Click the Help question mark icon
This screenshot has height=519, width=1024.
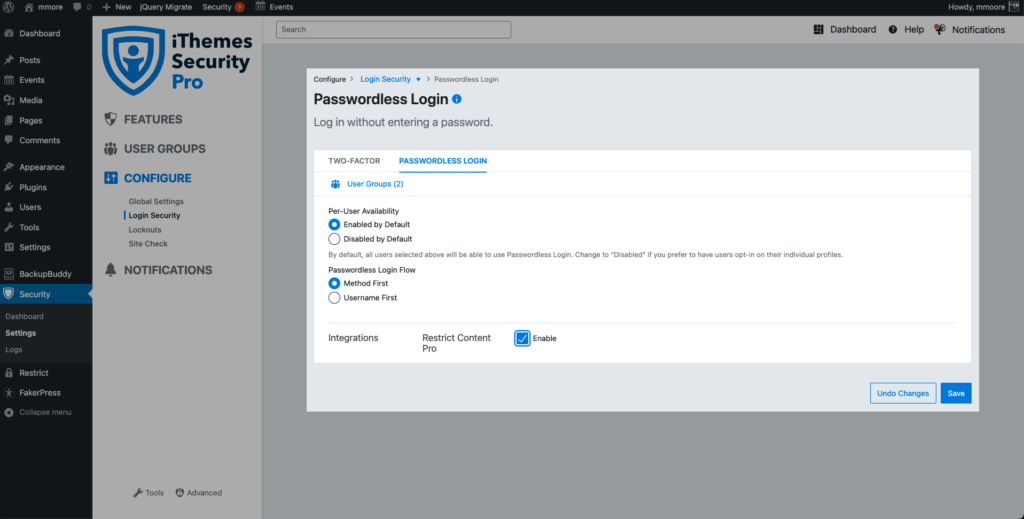[893, 29]
